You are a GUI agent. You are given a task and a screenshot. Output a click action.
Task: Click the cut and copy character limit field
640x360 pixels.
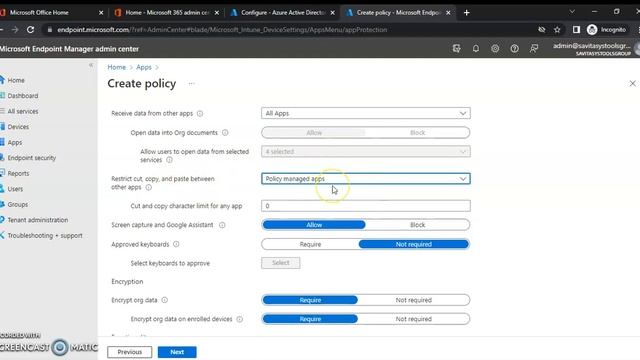pyautogui.click(x=366, y=206)
